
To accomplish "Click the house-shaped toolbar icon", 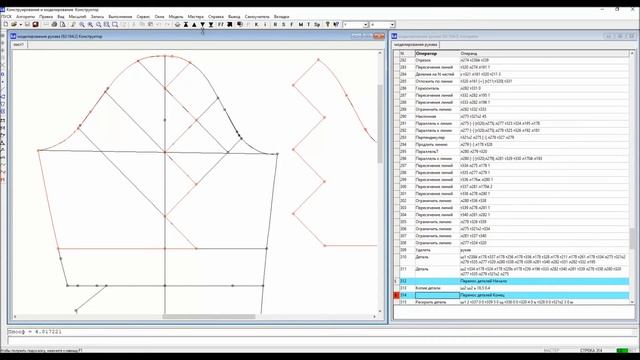I will coord(177,24).
